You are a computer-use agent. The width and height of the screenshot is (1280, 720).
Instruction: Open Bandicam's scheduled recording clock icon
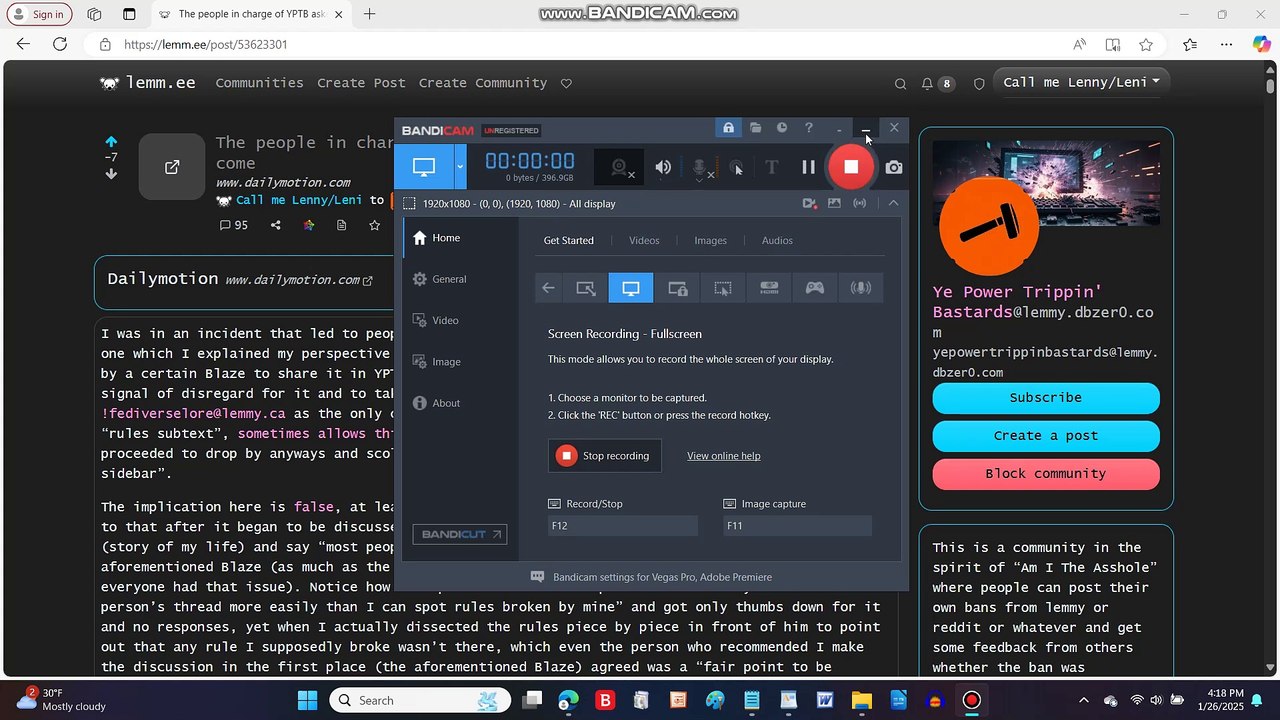(x=782, y=128)
